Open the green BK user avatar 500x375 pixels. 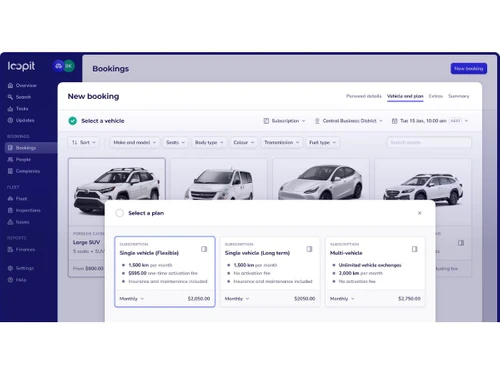pyautogui.click(x=69, y=66)
